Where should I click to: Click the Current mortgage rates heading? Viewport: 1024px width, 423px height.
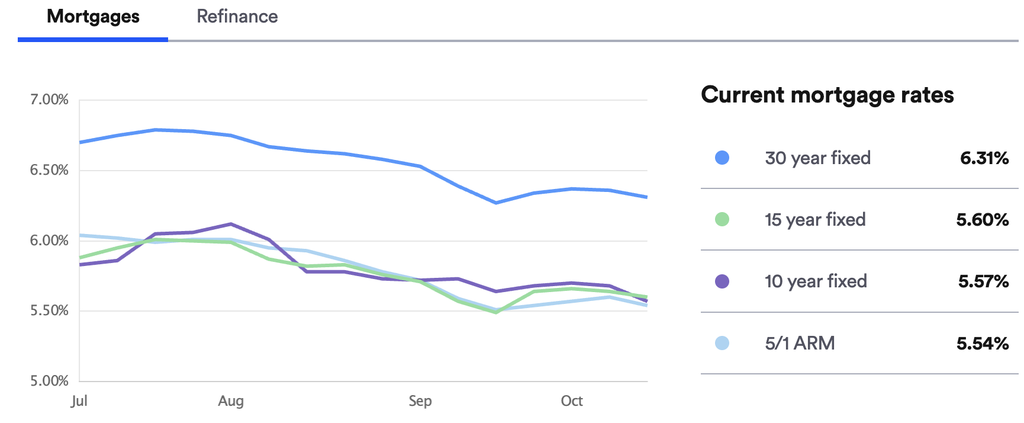pos(827,95)
